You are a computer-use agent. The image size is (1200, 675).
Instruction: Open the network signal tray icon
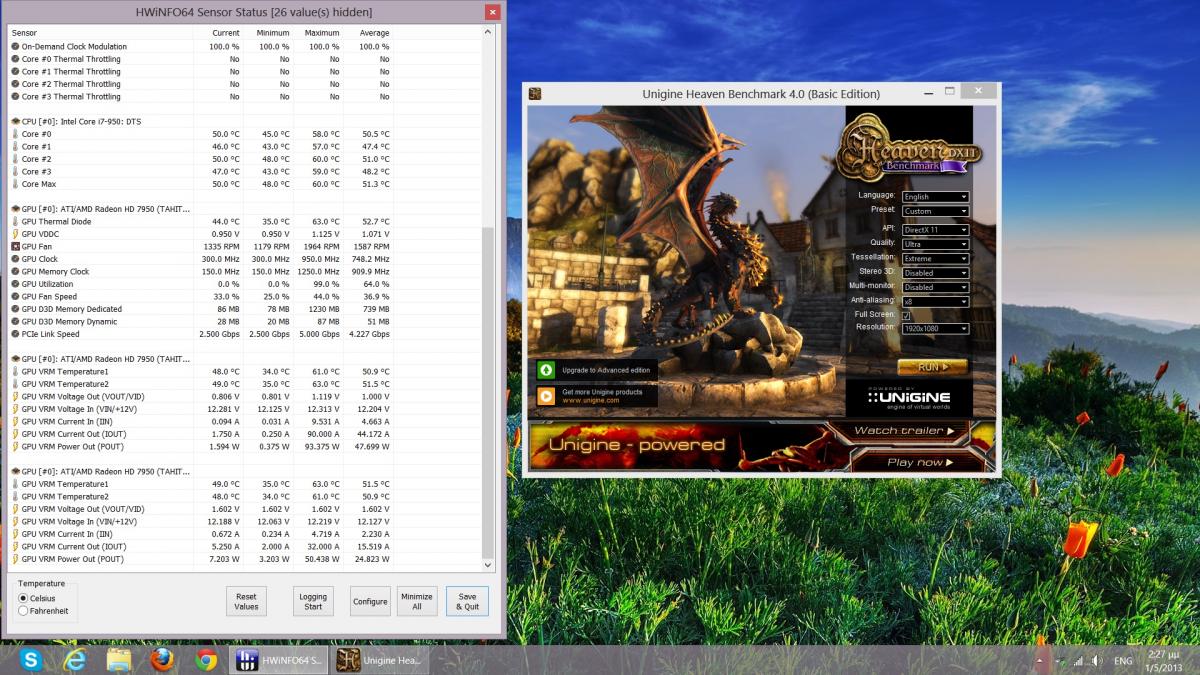coord(1078,661)
